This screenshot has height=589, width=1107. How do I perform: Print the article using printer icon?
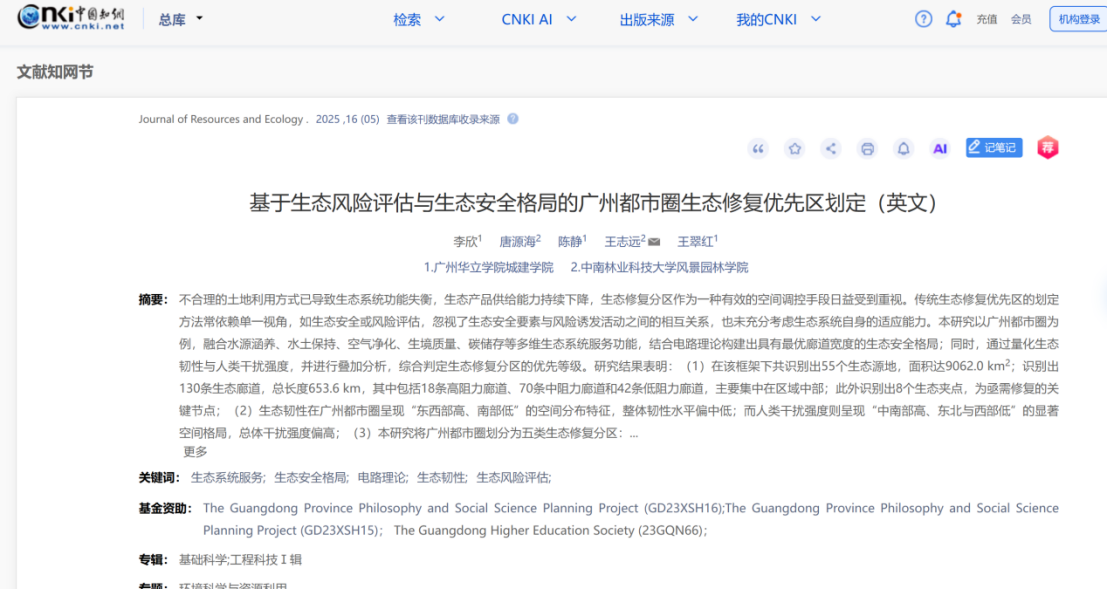pos(867,149)
